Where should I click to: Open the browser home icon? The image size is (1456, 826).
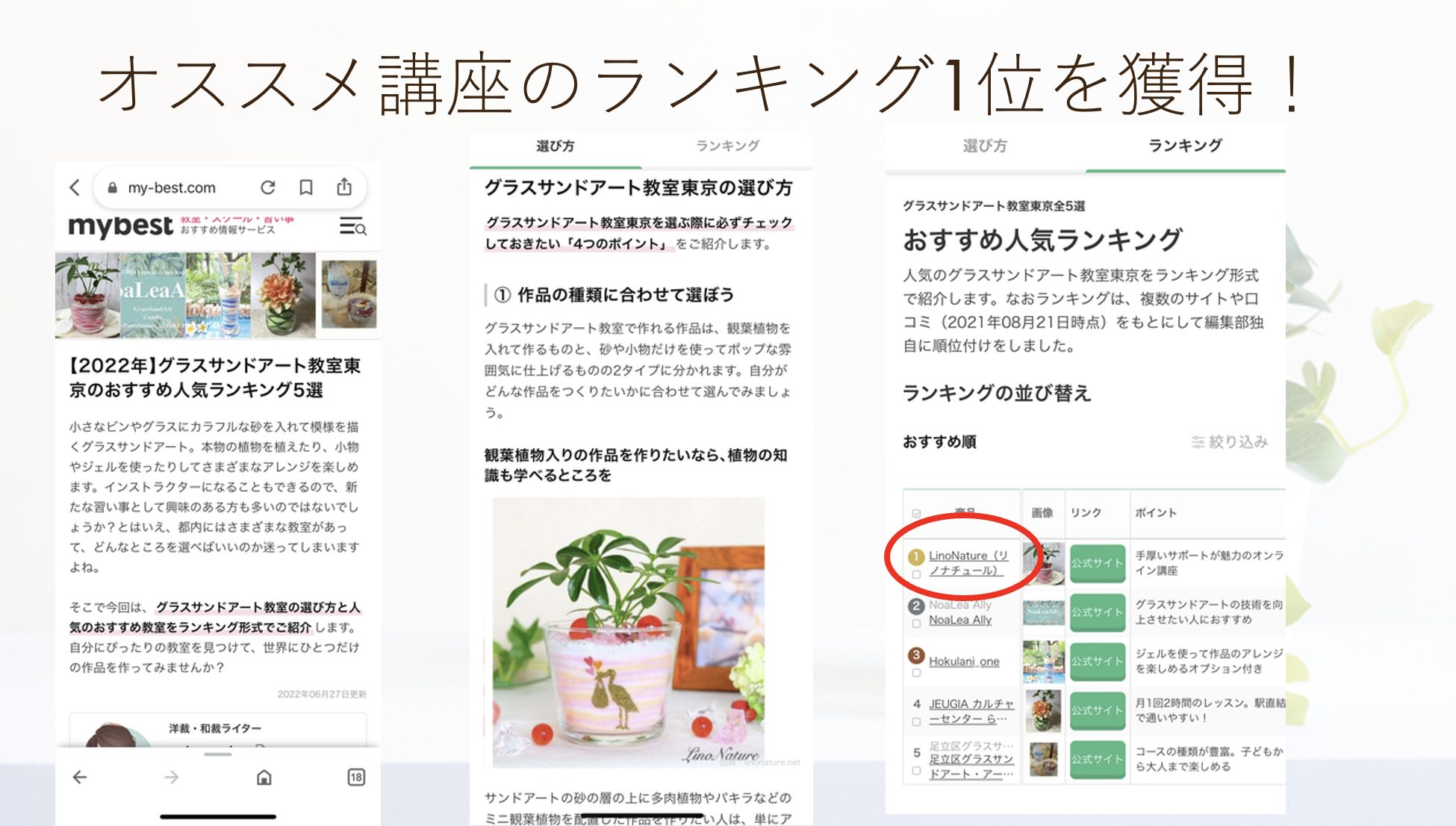[x=264, y=777]
